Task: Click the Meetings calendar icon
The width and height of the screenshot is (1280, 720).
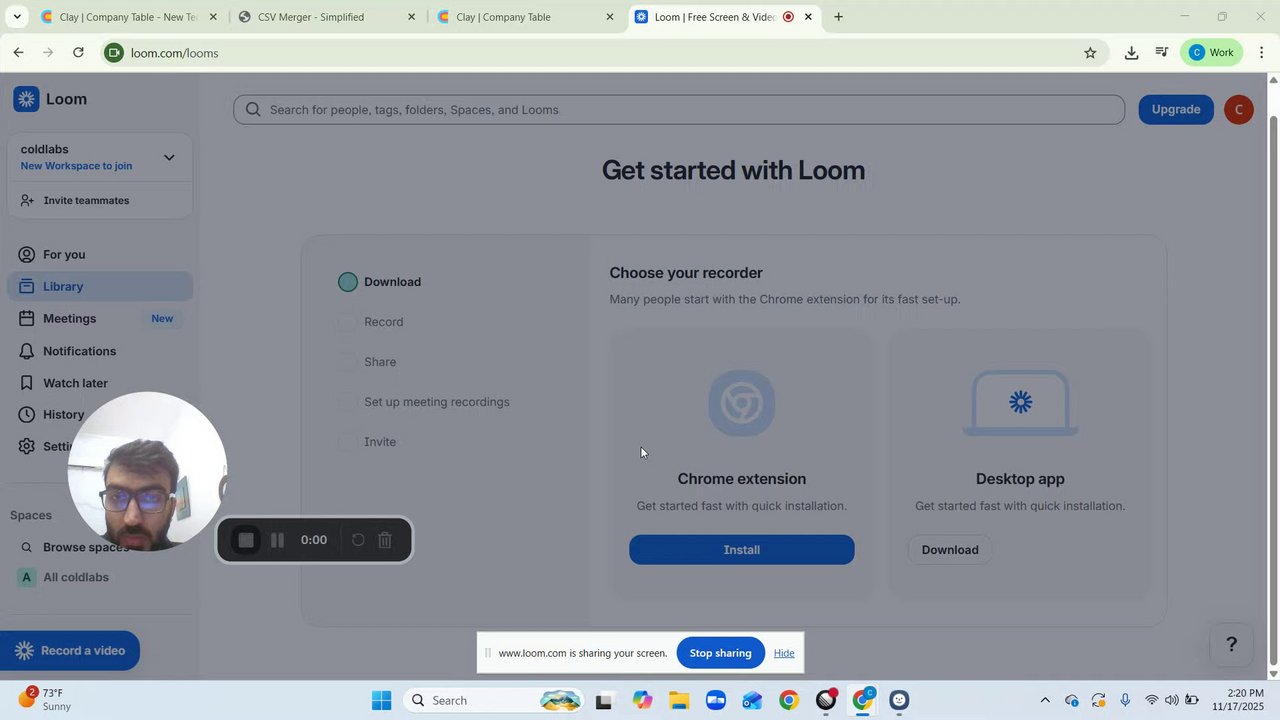Action: coord(27,318)
